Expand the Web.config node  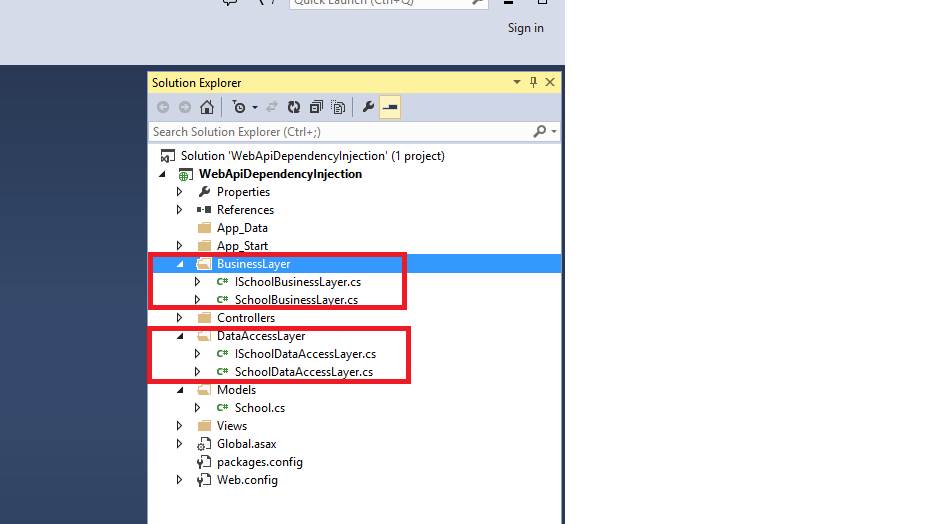click(x=179, y=480)
